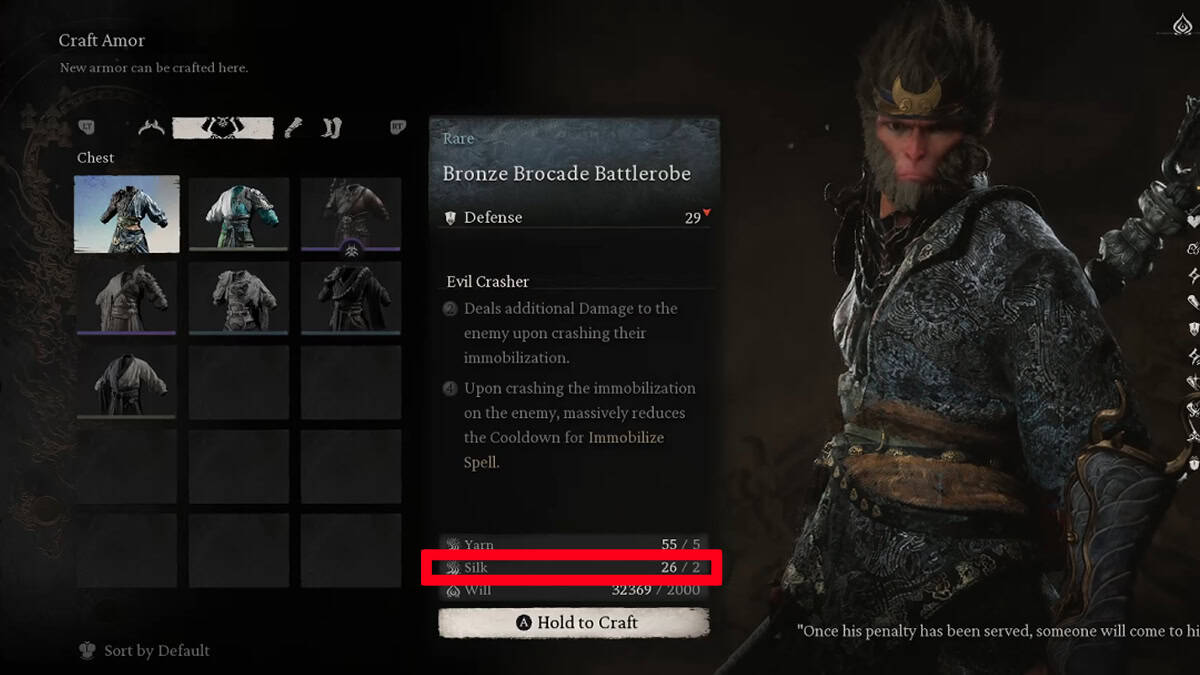Click the Yarn material requirement row
Screen dimensions: 1200x675
coord(573,545)
